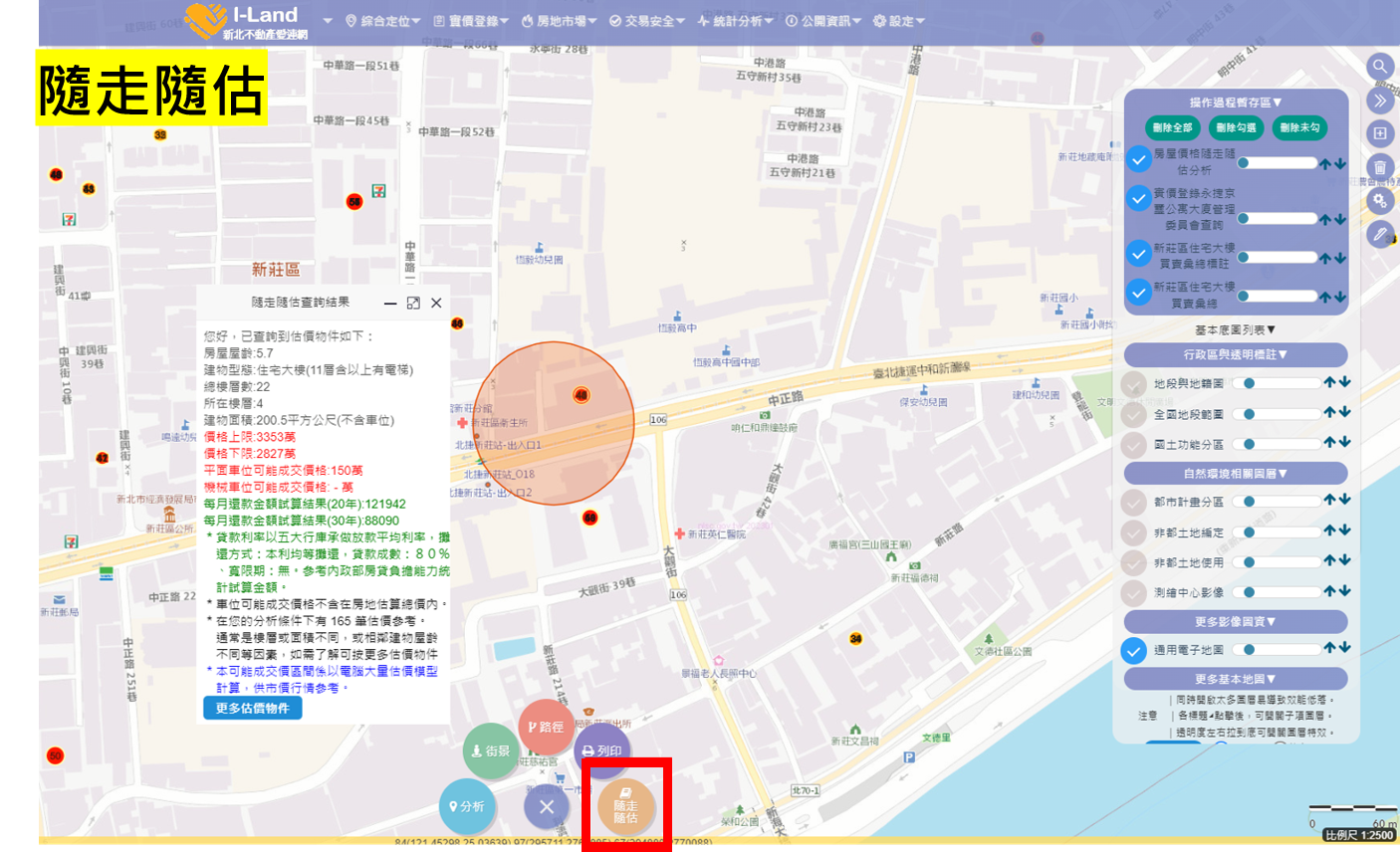Click the 隨走隨估 round orange button
The width and height of the screenshot is (1400, 852).
coord(625,806)
